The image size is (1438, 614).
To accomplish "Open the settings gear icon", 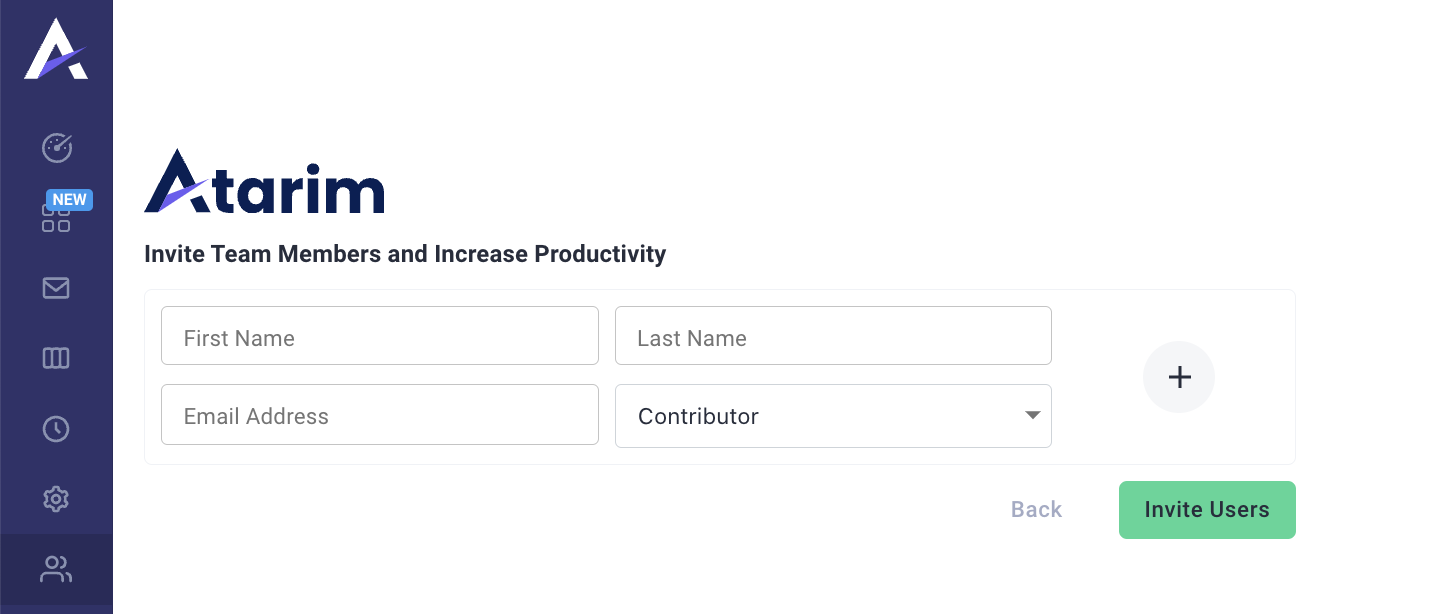I will pyautogui.click(x=56, y=498).
